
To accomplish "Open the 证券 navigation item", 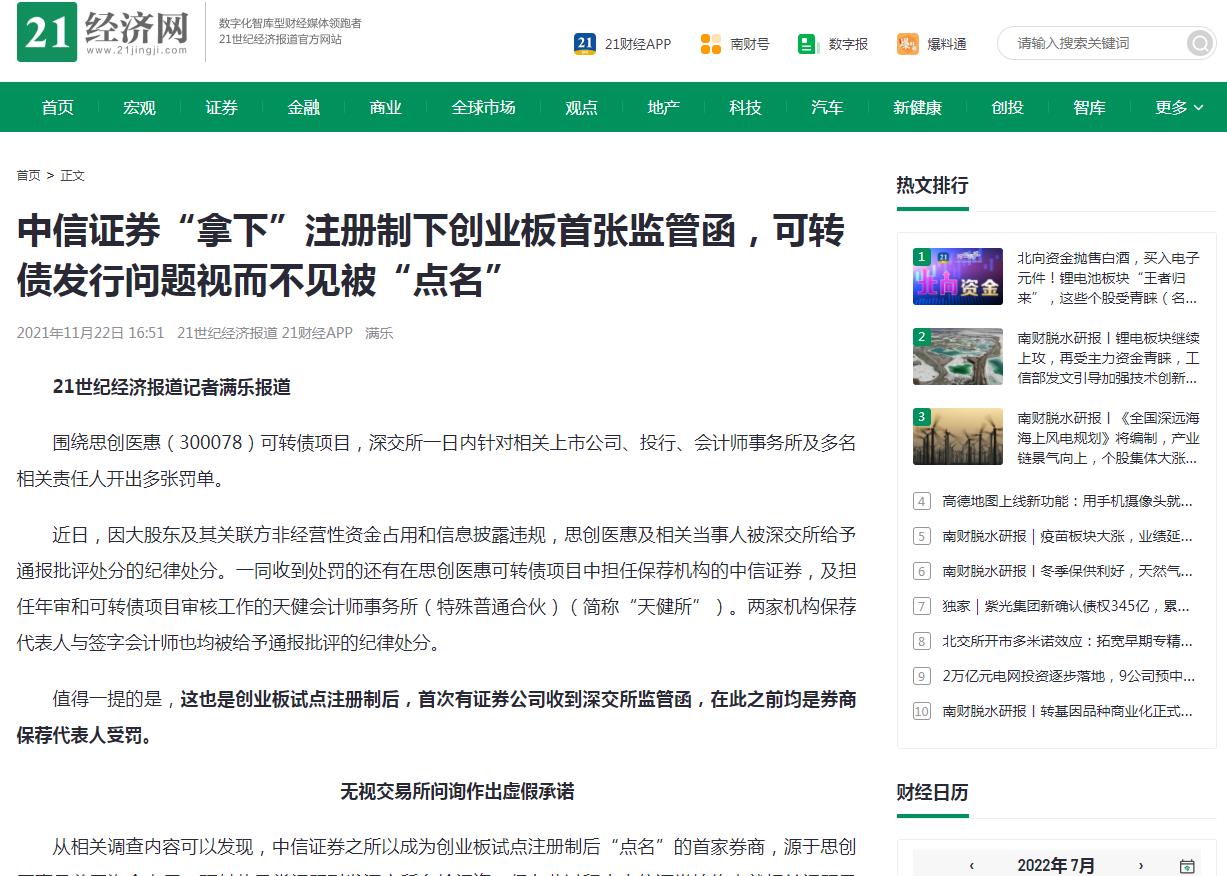I will pos(222,107).
